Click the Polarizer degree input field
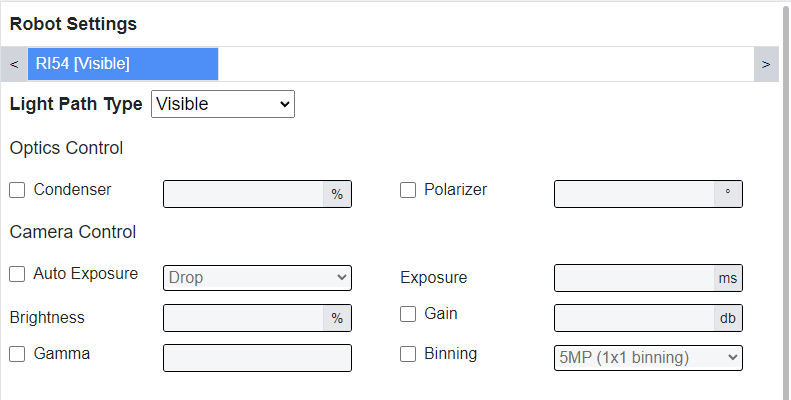Screen dimensions: 791x400 pyautogui.click(x=634, y=194)
